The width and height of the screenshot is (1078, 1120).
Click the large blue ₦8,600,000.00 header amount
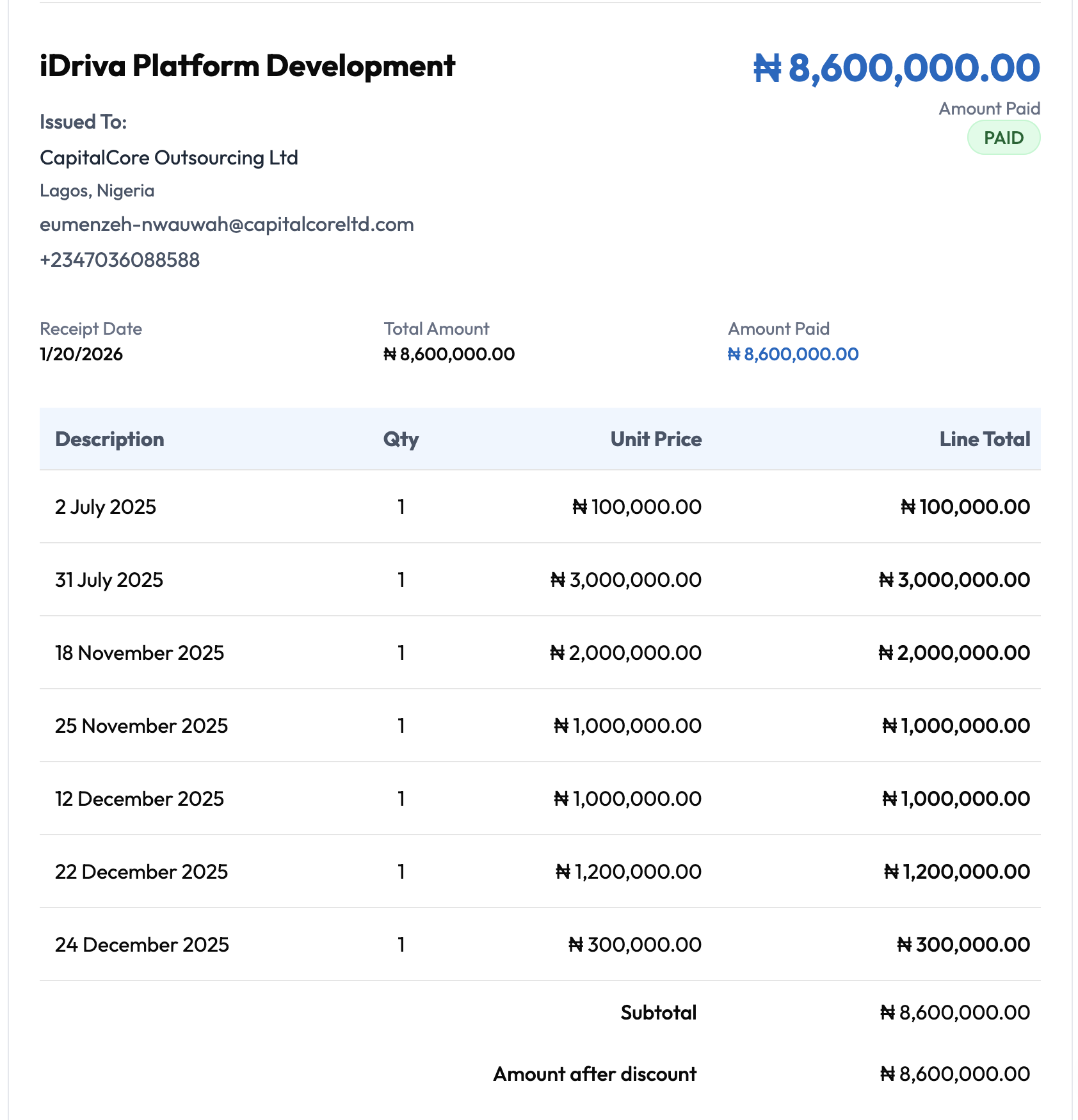896,68
